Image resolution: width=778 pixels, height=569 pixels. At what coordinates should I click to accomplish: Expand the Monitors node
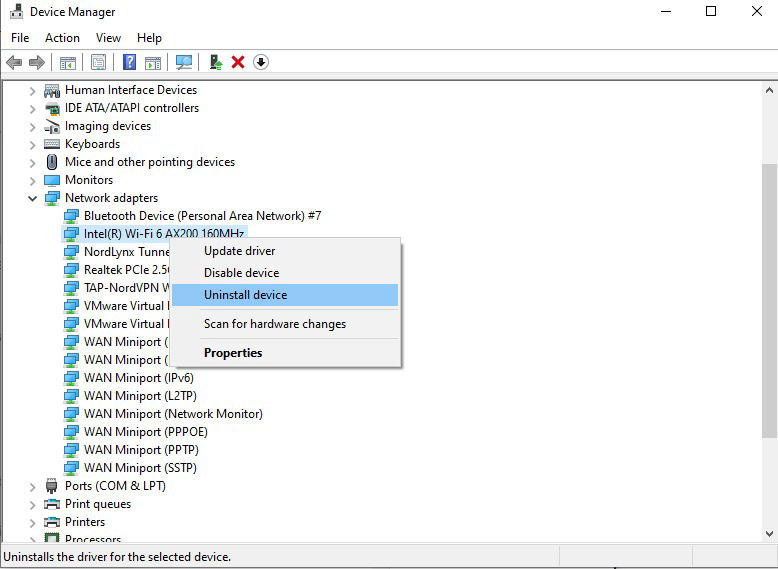pyautogui.click(x=32, y=181)
